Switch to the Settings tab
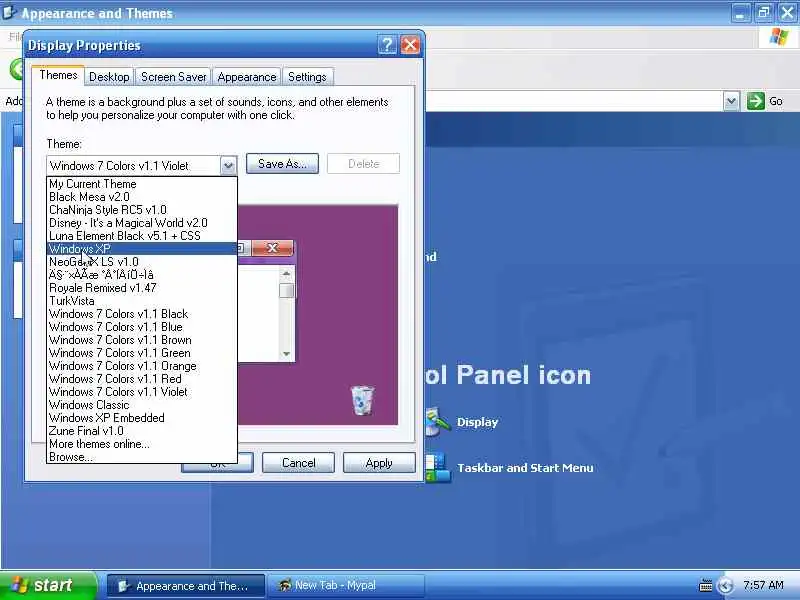800x600 pixels. (307, 77)
